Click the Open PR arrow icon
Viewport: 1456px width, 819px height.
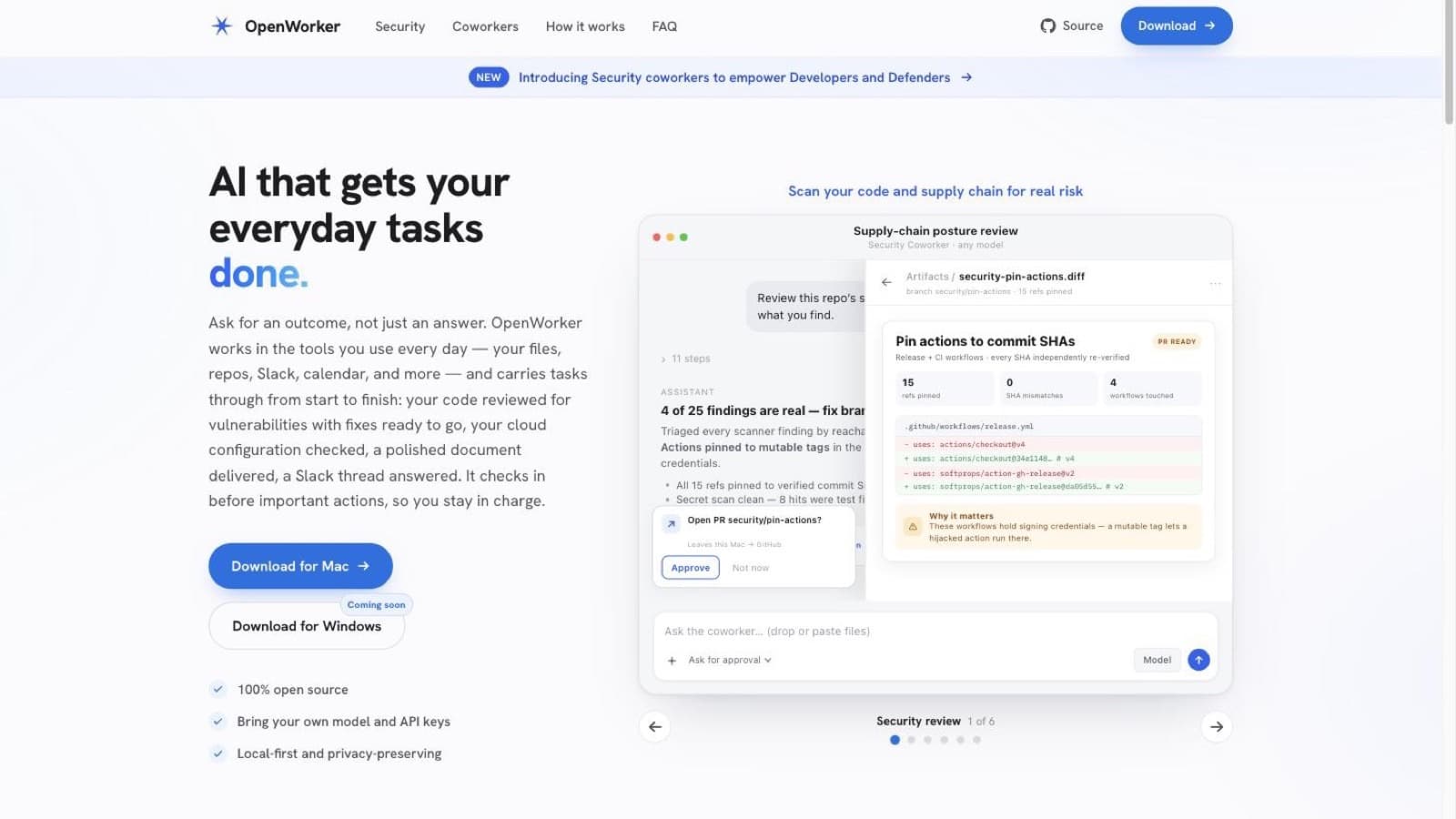(671, 524)
